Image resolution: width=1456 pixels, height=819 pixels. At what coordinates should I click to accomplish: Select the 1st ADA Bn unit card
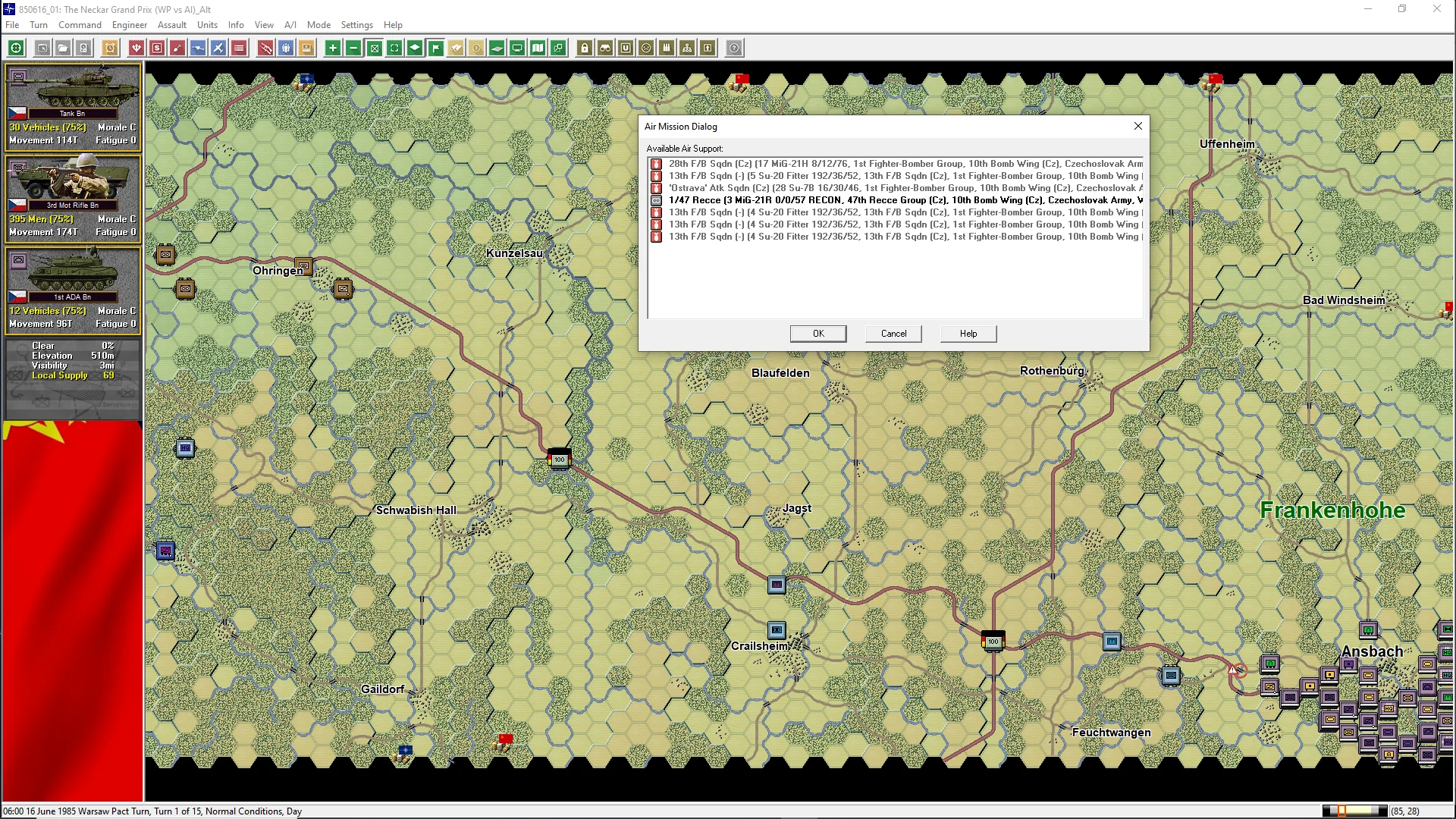click(x=73, y=290)
